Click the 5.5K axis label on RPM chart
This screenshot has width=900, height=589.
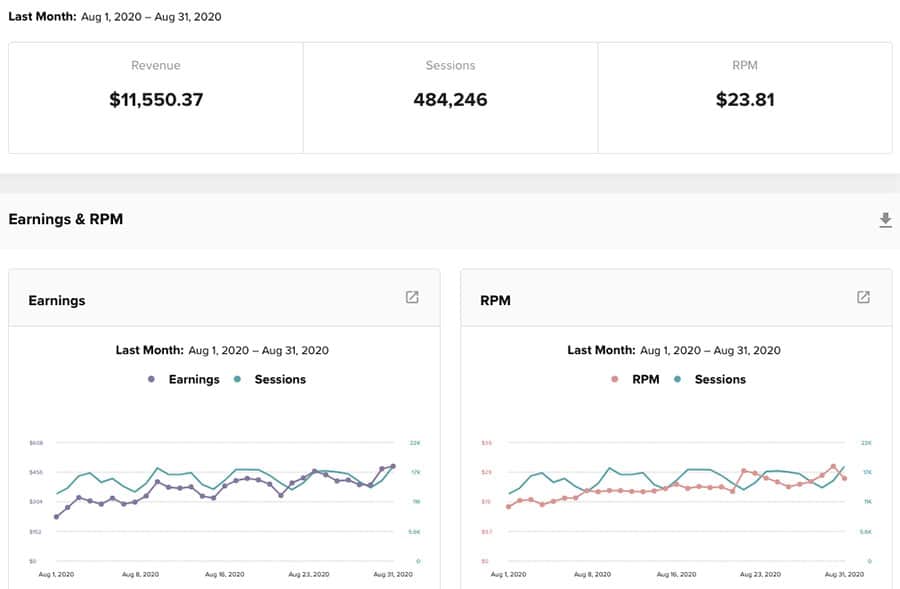click(x=866, y=532)
